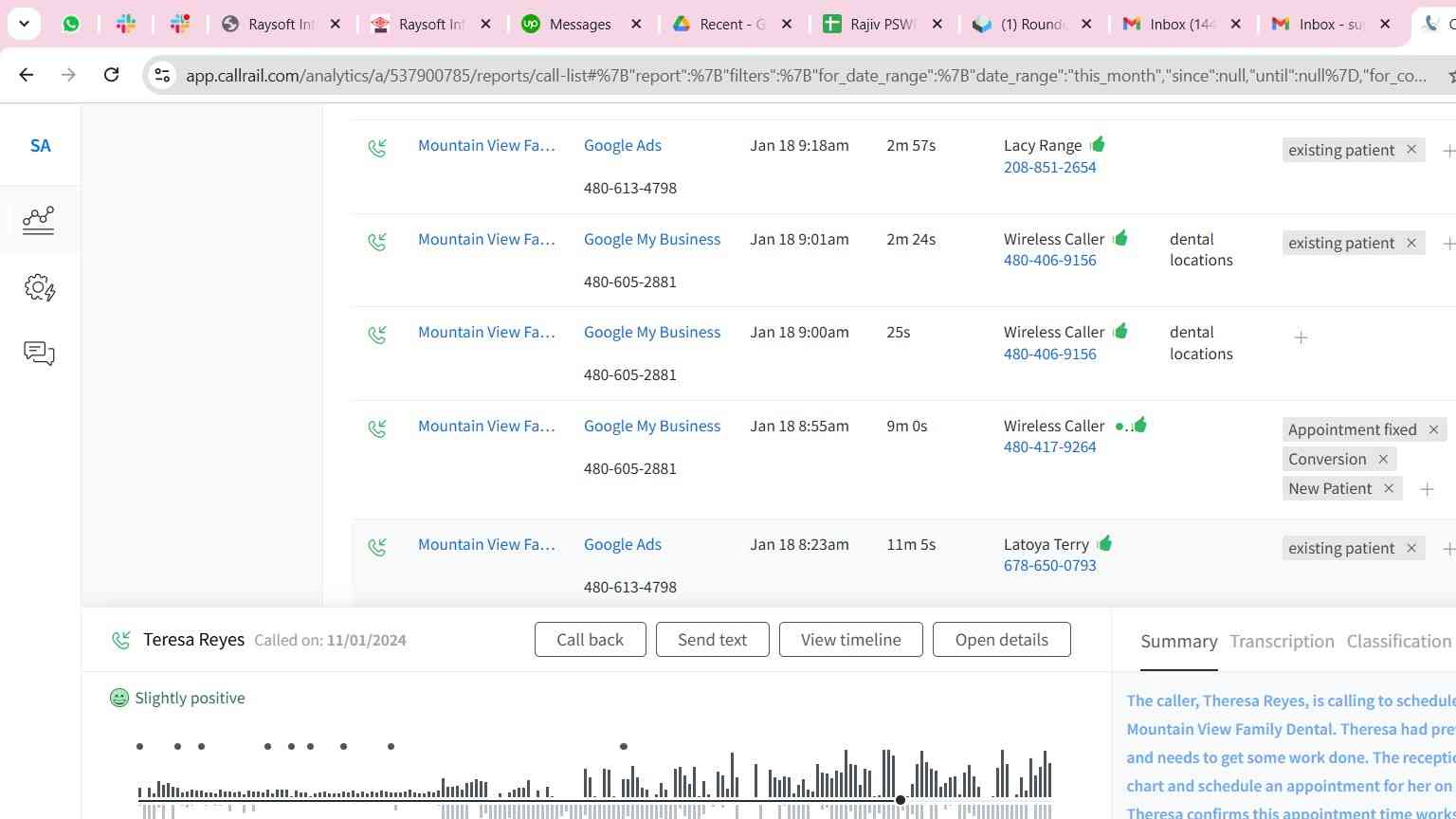Viewport: 1456px width, 819px height.
Task: Click inbound call icon for Jan 18 9:01am
Action: click(377, 242)
